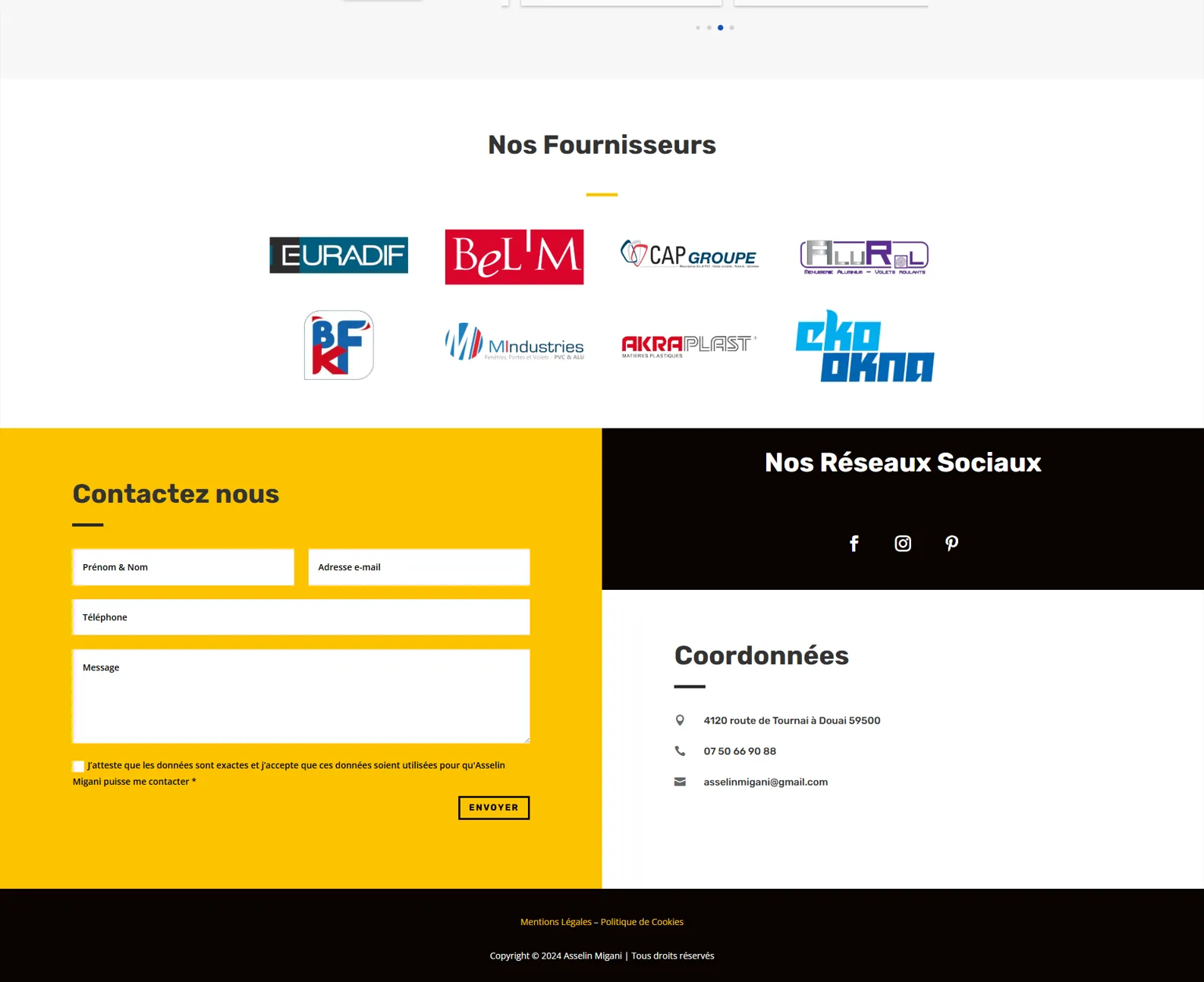Click the Eko Okna supplier logo
The height and width of the screenshot is (982, 1204).
(865, 346)
